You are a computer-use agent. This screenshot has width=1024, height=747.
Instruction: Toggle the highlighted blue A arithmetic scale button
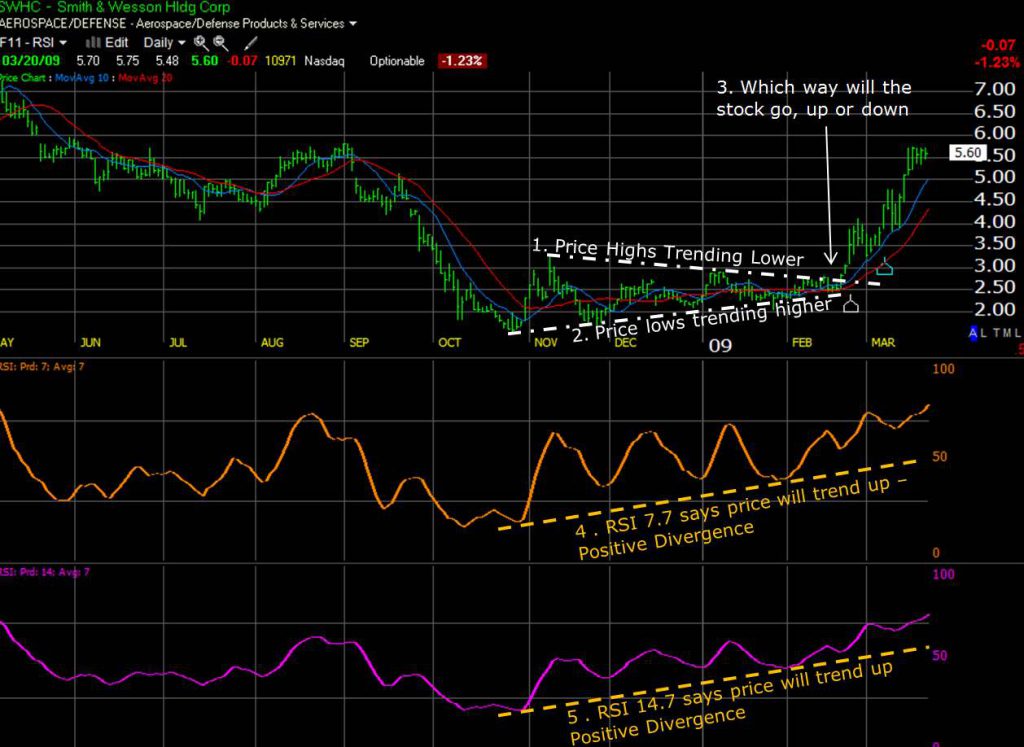pos(973,332)
